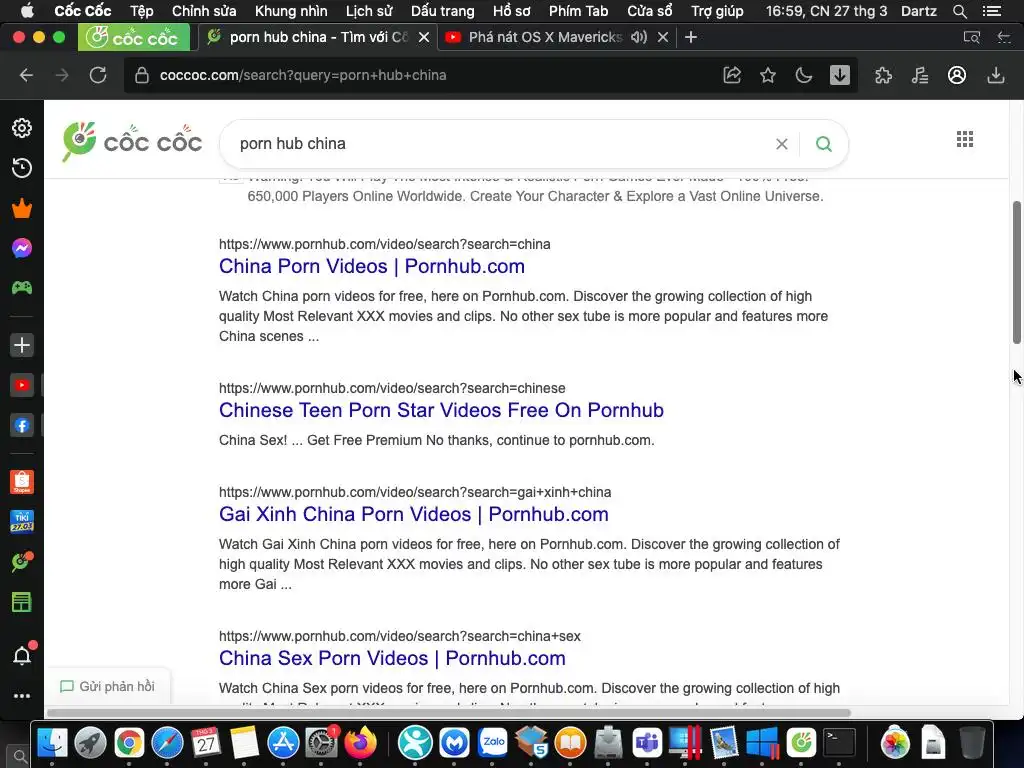This screenshot has height=768, width=1024.
Task: Open Spotlight search in menu bar
Action: coord(959,11)
